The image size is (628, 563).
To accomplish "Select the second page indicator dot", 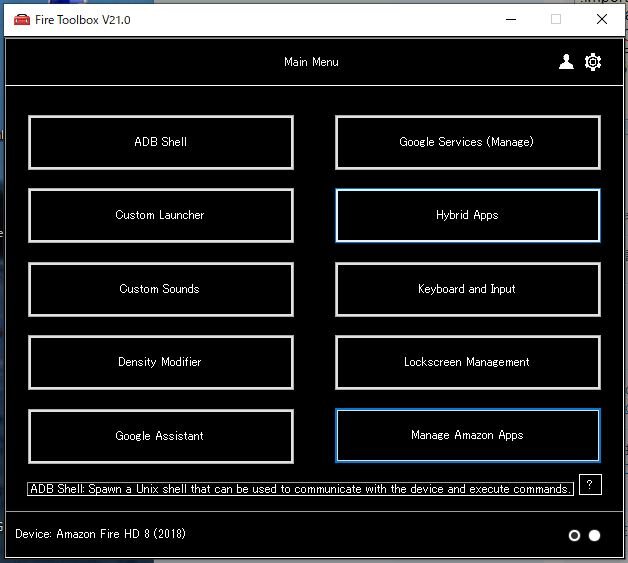I will 594,535.
